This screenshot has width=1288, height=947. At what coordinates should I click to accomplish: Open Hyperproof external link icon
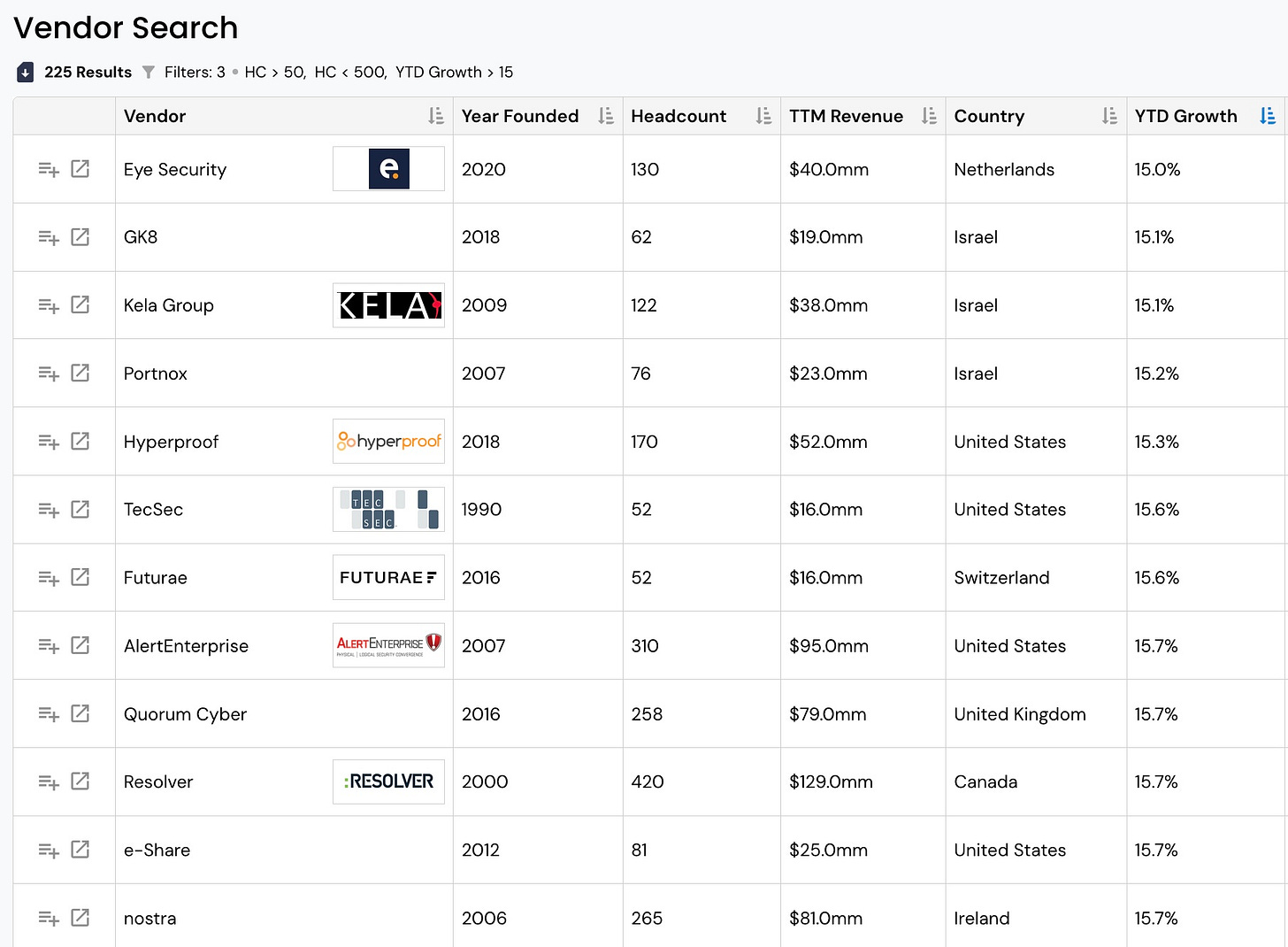click(x=80, y=441)
